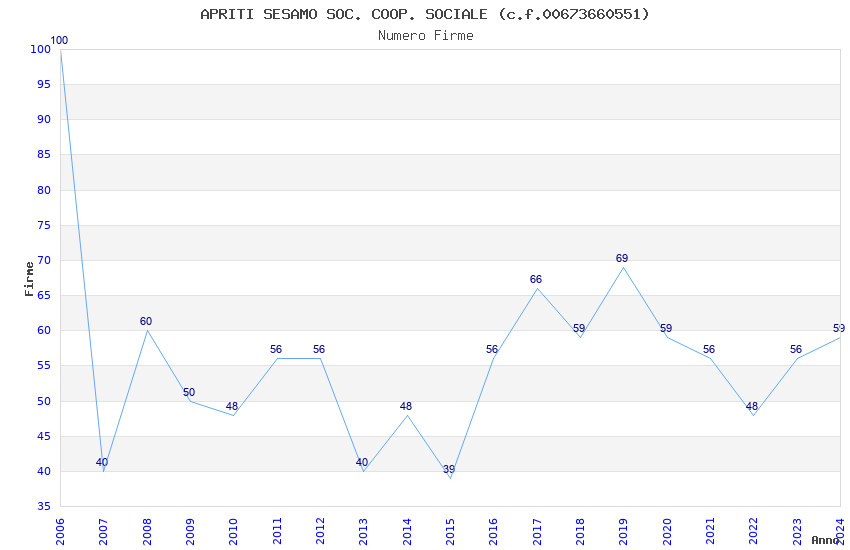The height and width of the screenshot is (550, 850).
Task: Click y-axis tick value 80
Action: [x=44, y=190]
